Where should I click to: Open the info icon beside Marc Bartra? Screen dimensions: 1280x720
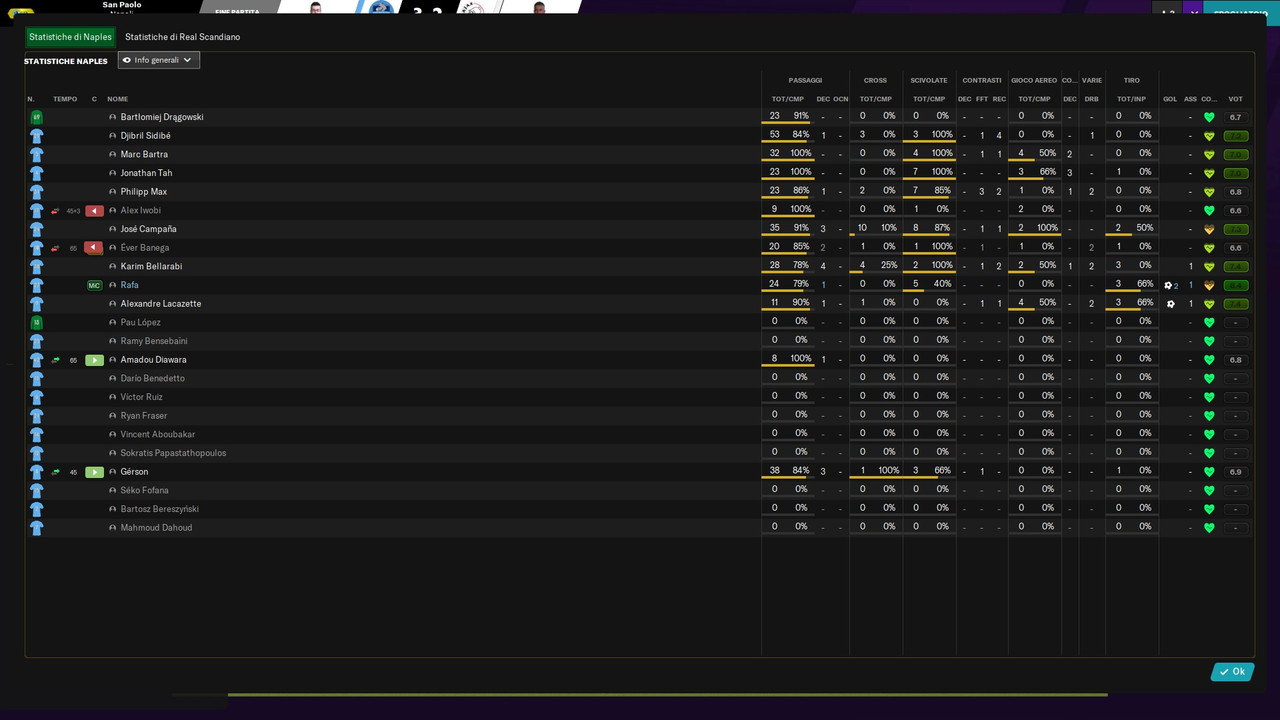point(113,155)
